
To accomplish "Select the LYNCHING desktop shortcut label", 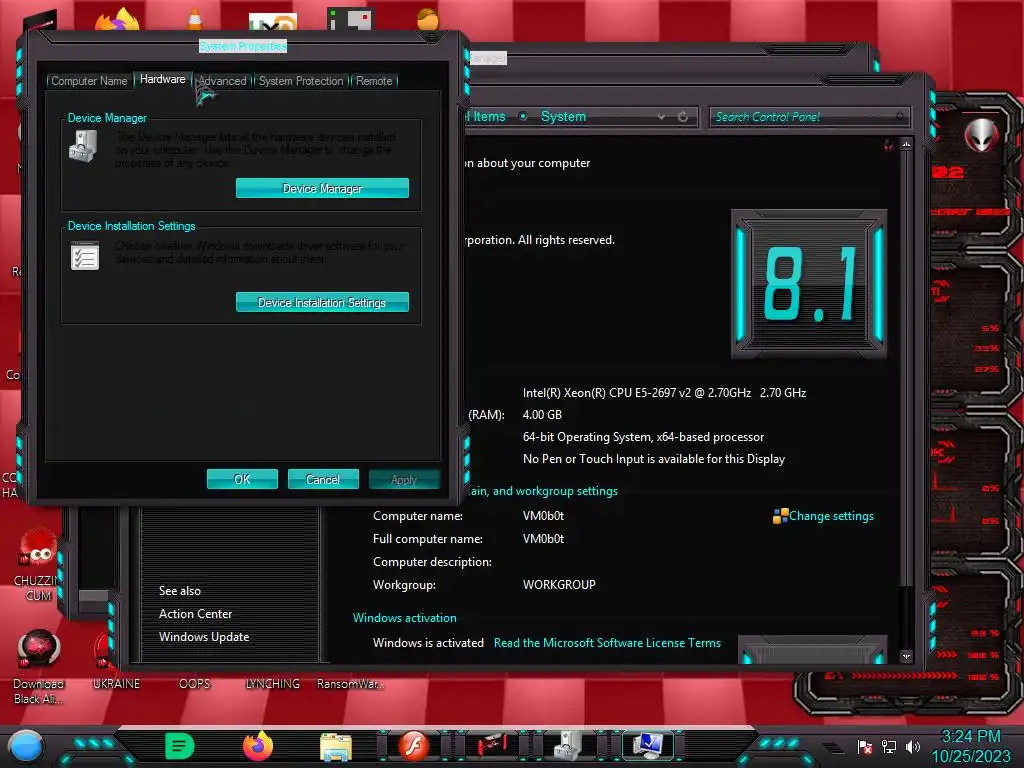I will tap(272, 684).
